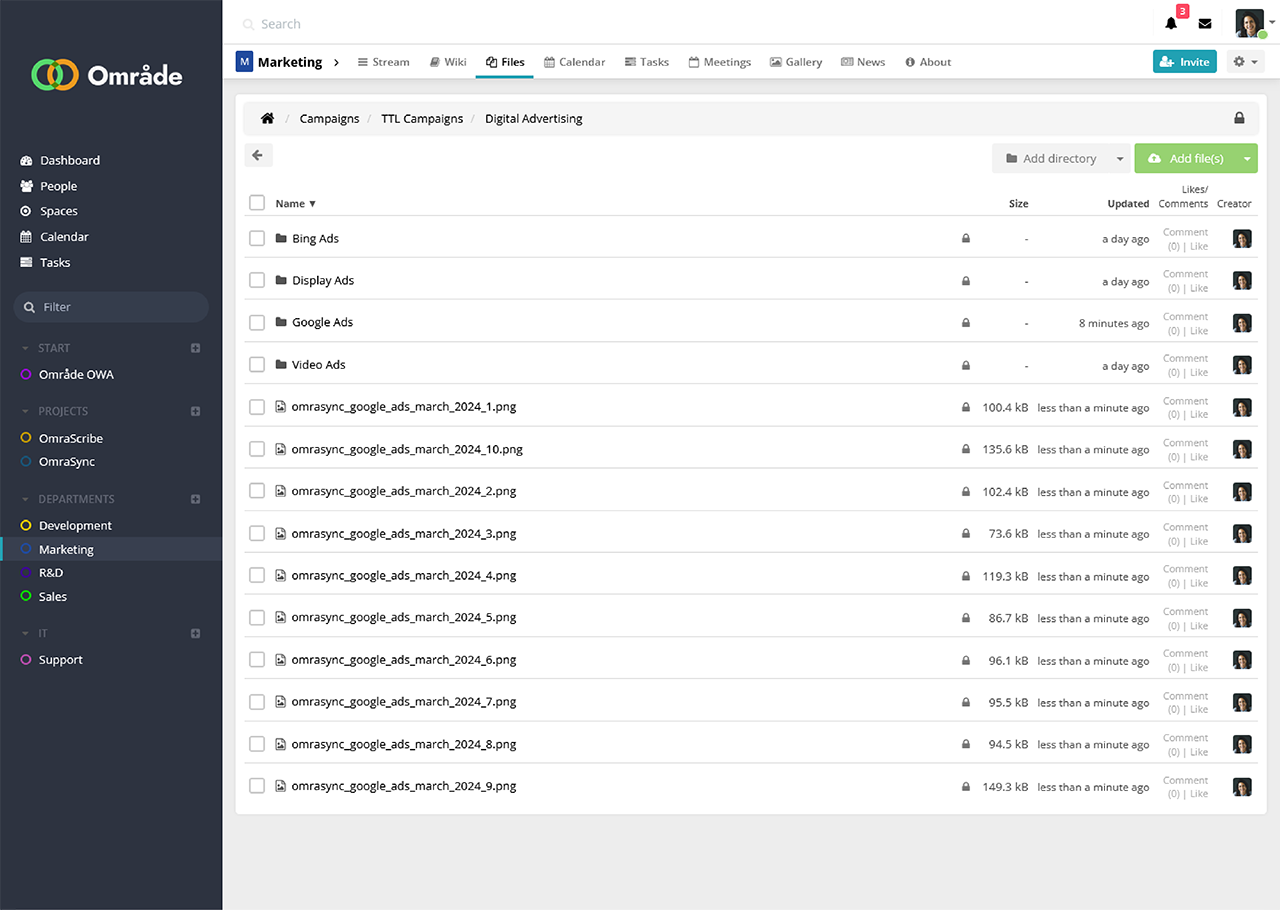Click plus icon beside DEPARTMENTS

pos(196,499)
